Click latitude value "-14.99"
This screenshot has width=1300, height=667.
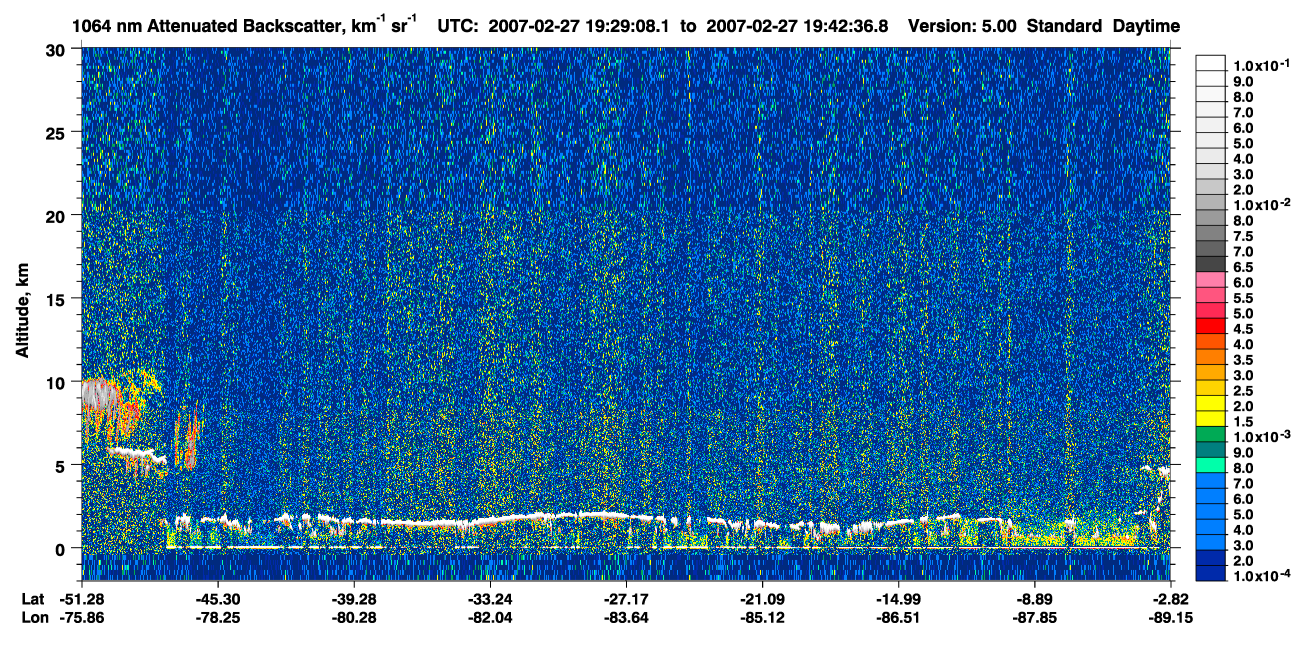[x=897, y=599]
